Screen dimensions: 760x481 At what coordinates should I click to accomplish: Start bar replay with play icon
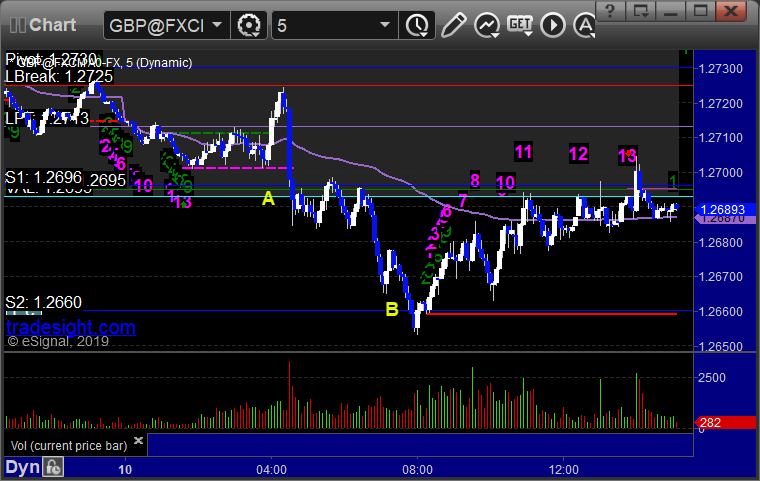(553, 25)
